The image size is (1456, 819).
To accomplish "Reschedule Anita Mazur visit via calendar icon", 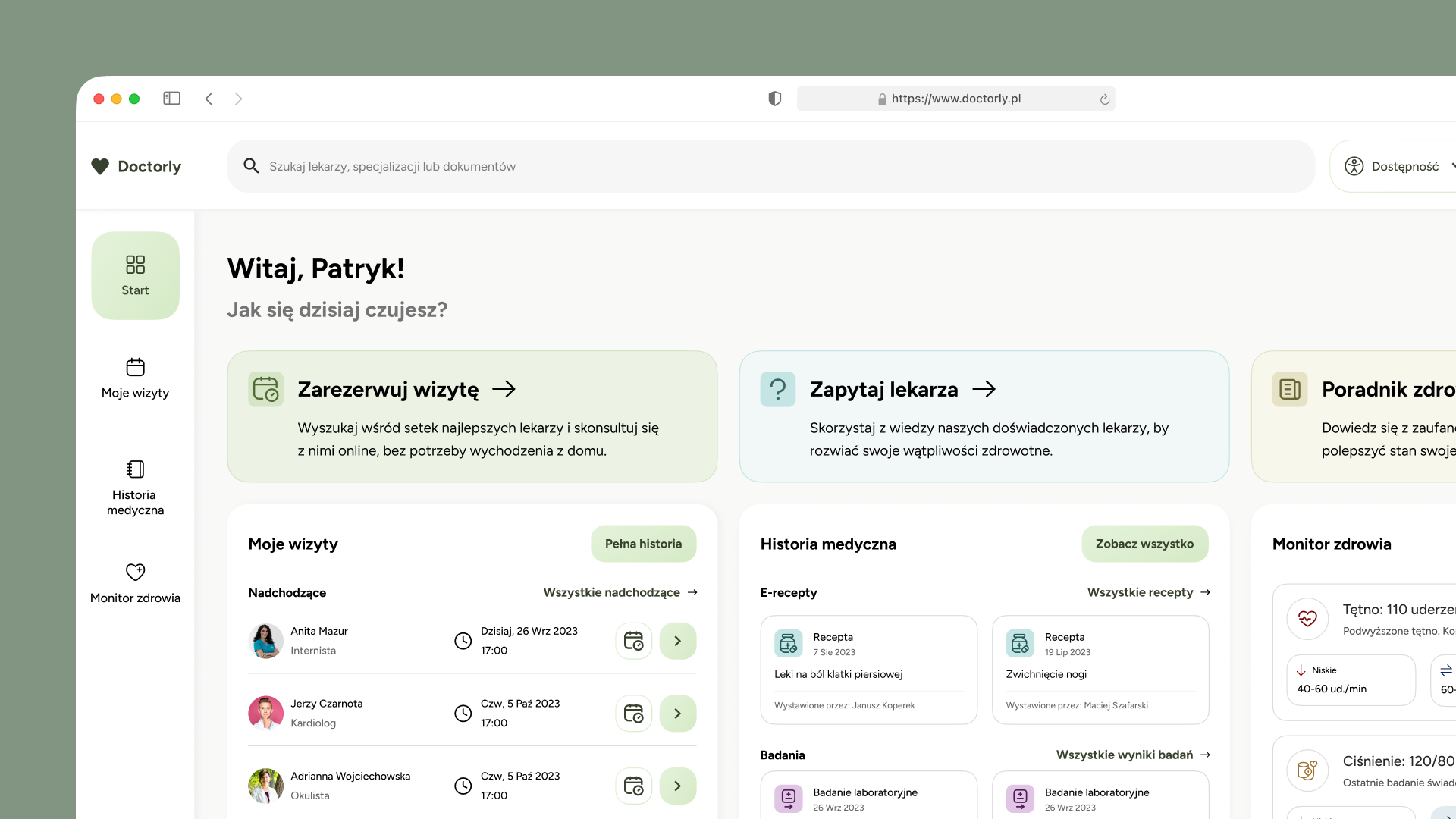I will (634, 641).
